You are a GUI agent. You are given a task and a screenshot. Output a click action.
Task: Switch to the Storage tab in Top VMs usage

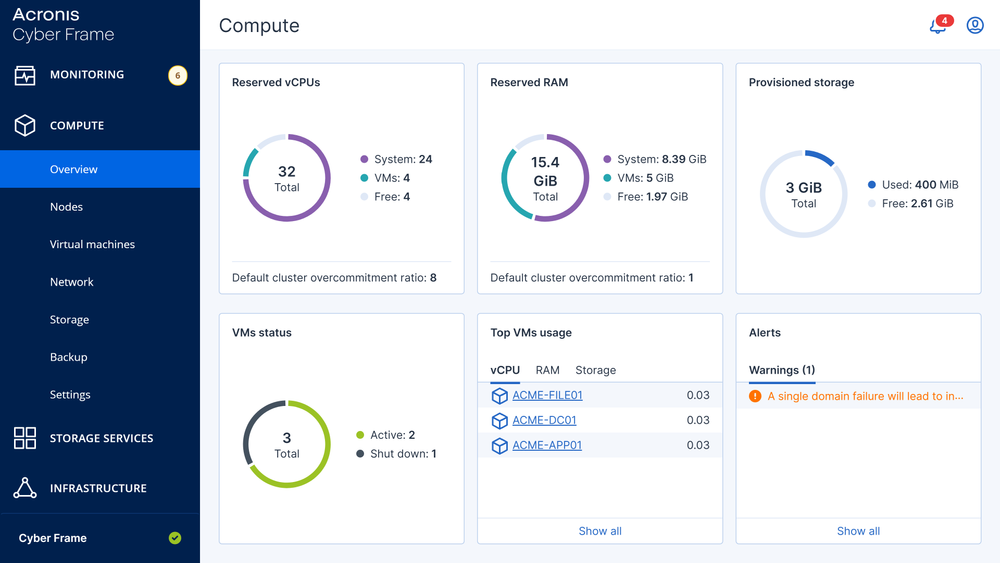click(596, 370)
